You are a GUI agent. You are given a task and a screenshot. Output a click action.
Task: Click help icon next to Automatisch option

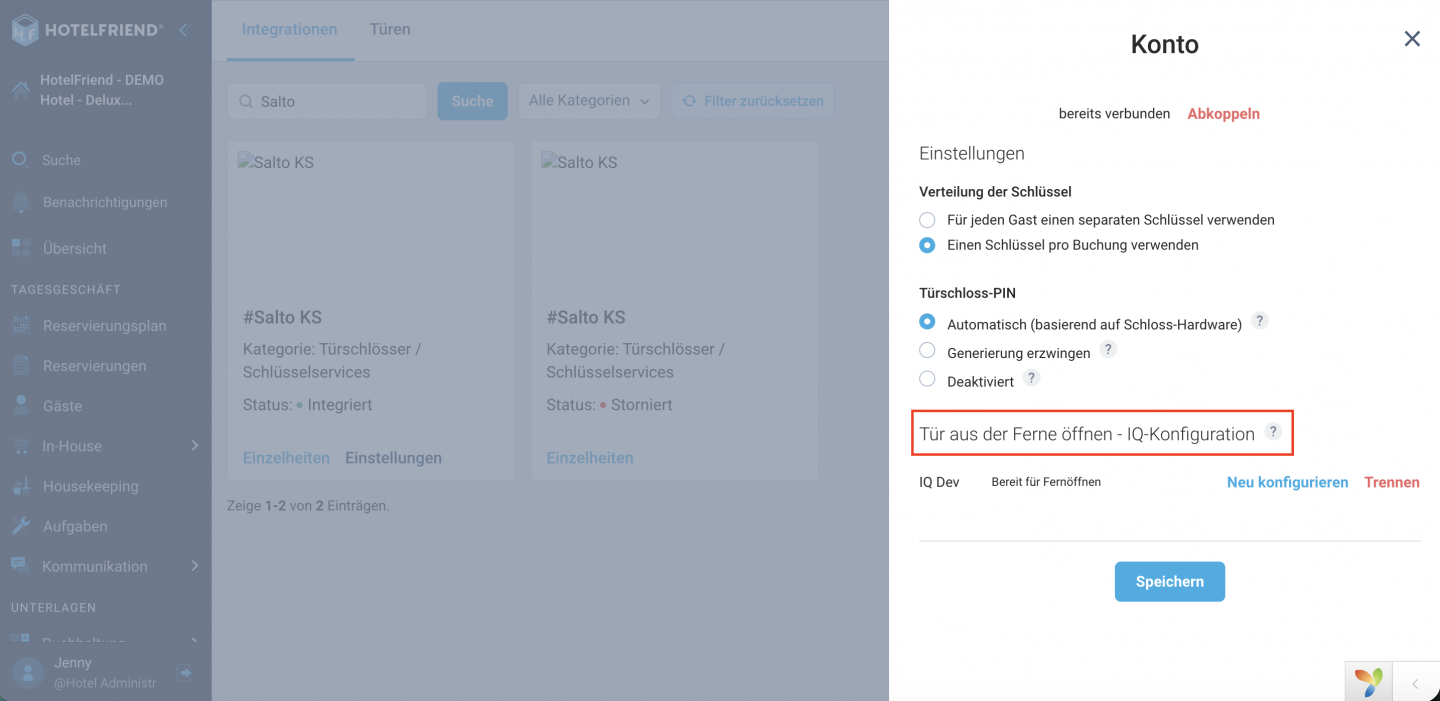(1260, 321)
